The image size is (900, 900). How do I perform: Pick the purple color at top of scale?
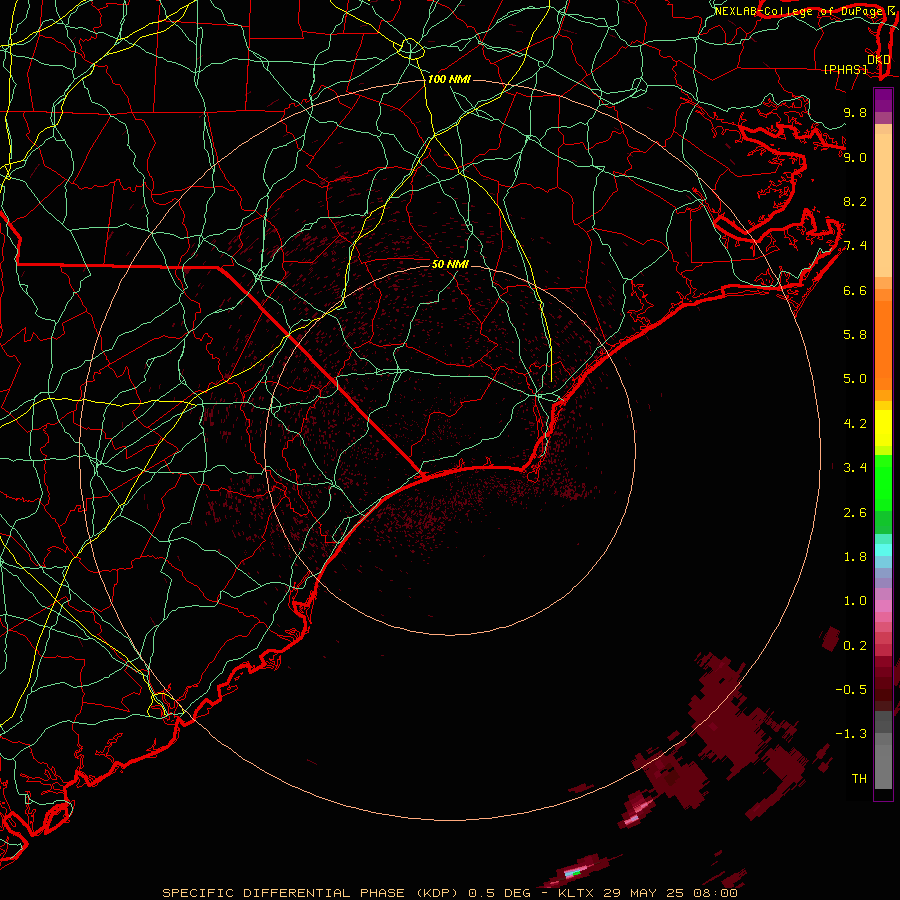point(883,100)
